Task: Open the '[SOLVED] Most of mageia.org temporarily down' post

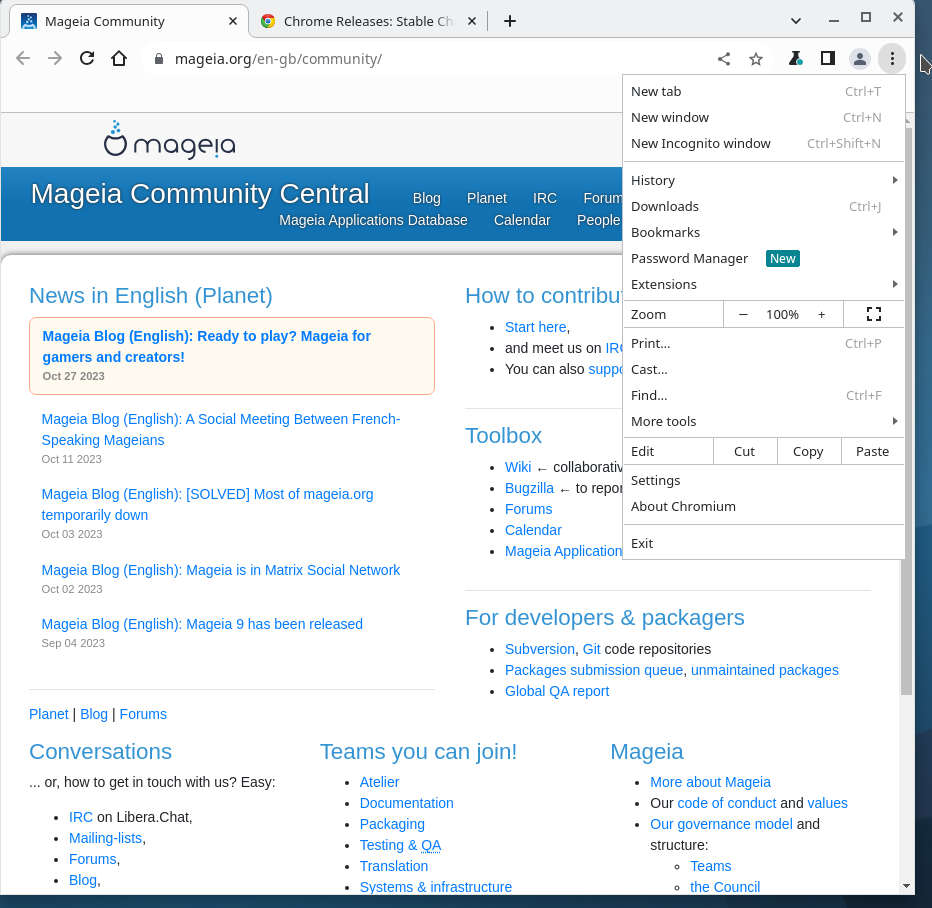Action: point(207,505)
